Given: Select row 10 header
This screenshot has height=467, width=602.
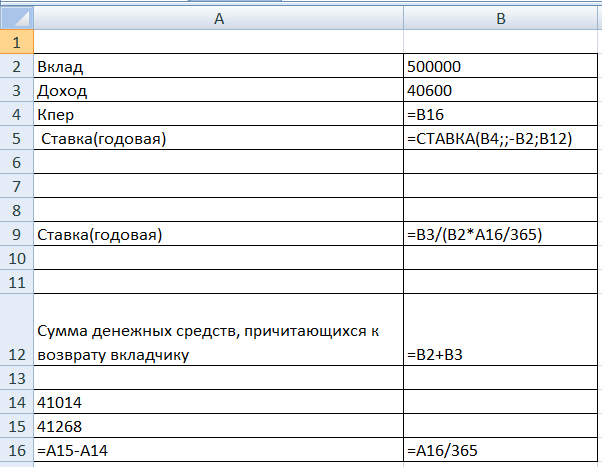Looking at the screenshot, I should click(x=17, y=258).
